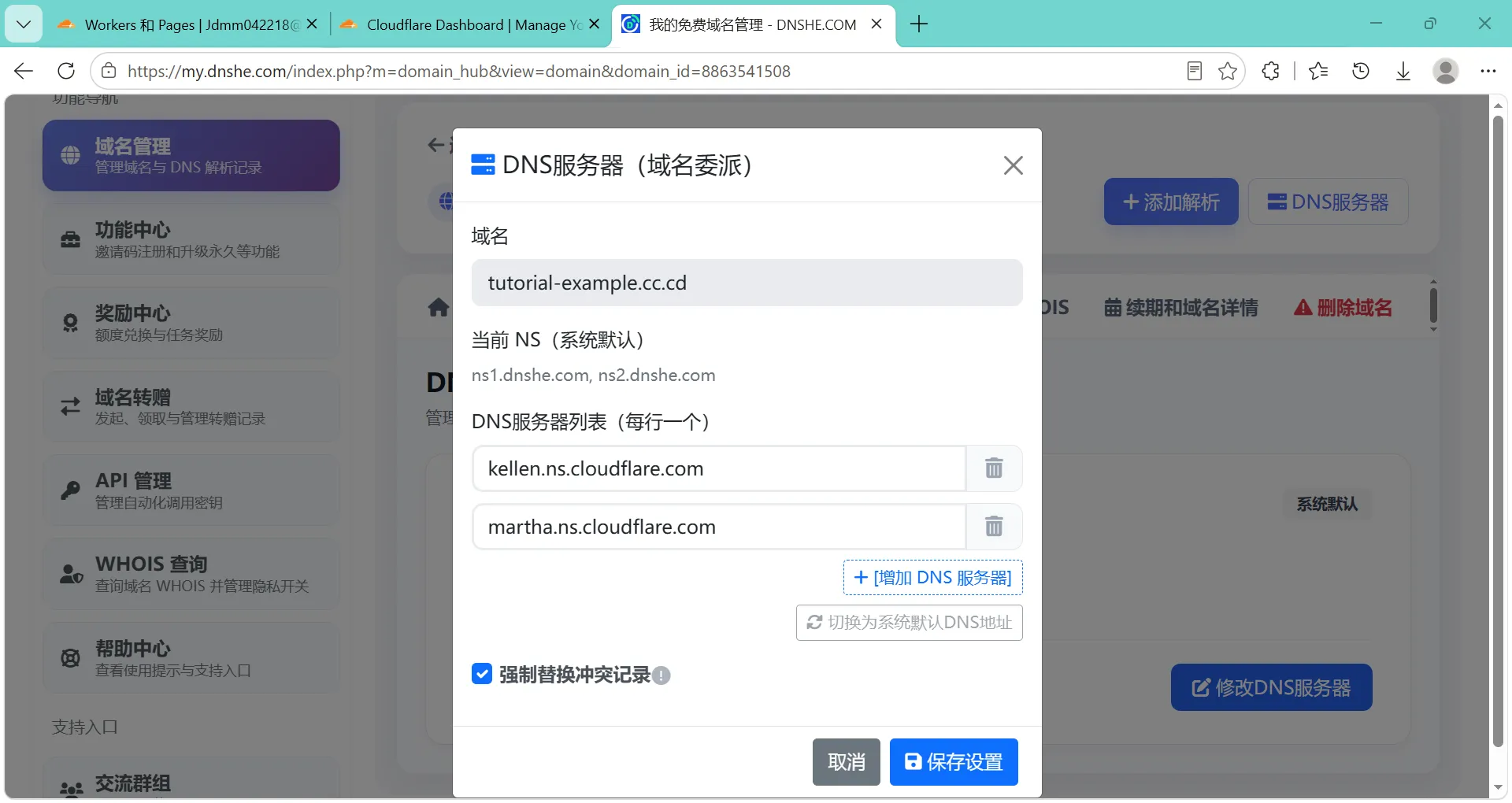
Task: Go back in browser history
Action: pyautogui.click(x=24, y=71)
